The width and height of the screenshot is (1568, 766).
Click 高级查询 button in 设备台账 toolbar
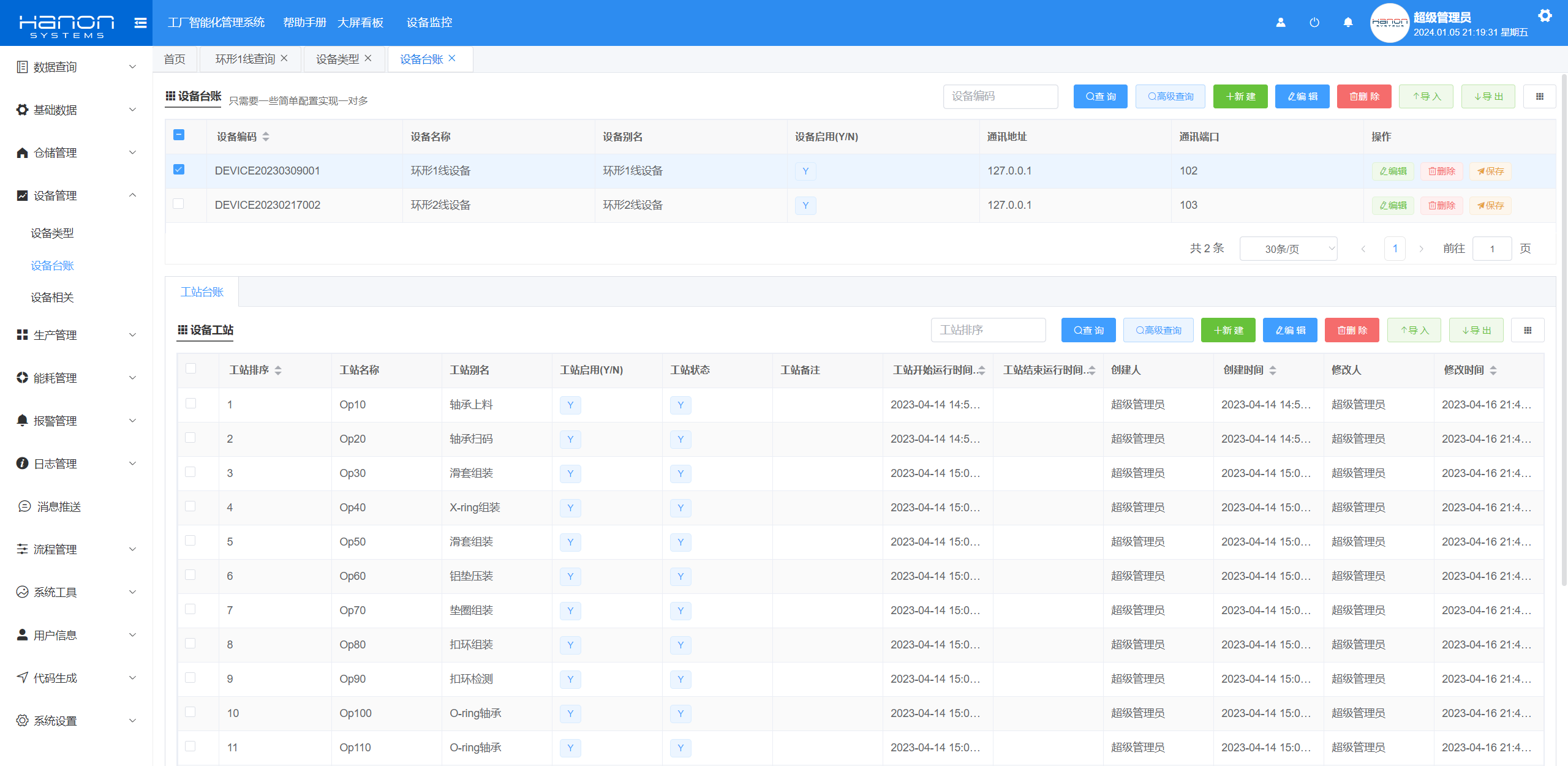(x=1170, y=96)
